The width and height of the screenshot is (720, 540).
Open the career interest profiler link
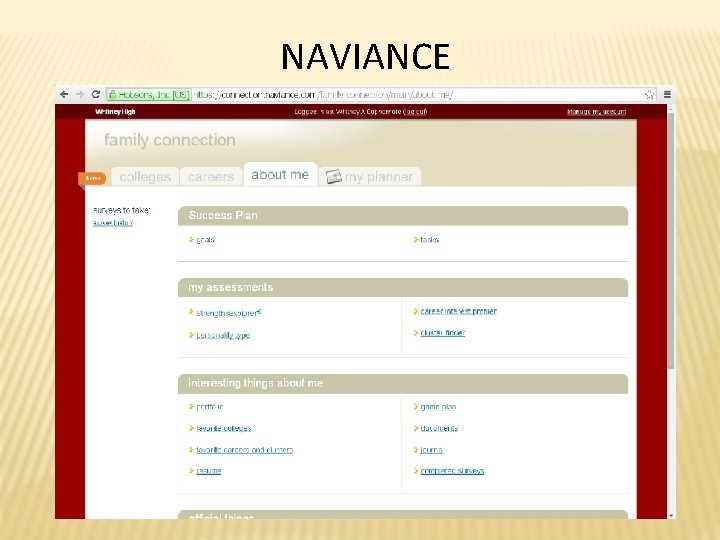pyautogui.click(x=458, y=311)
